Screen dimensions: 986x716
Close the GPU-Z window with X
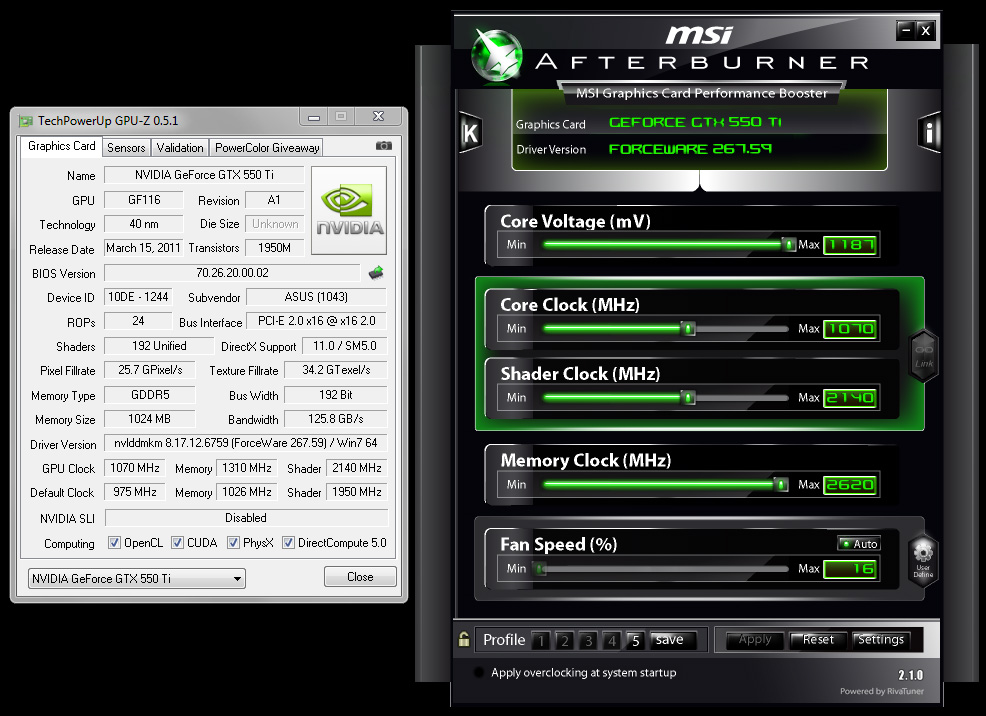coord(378,116)
